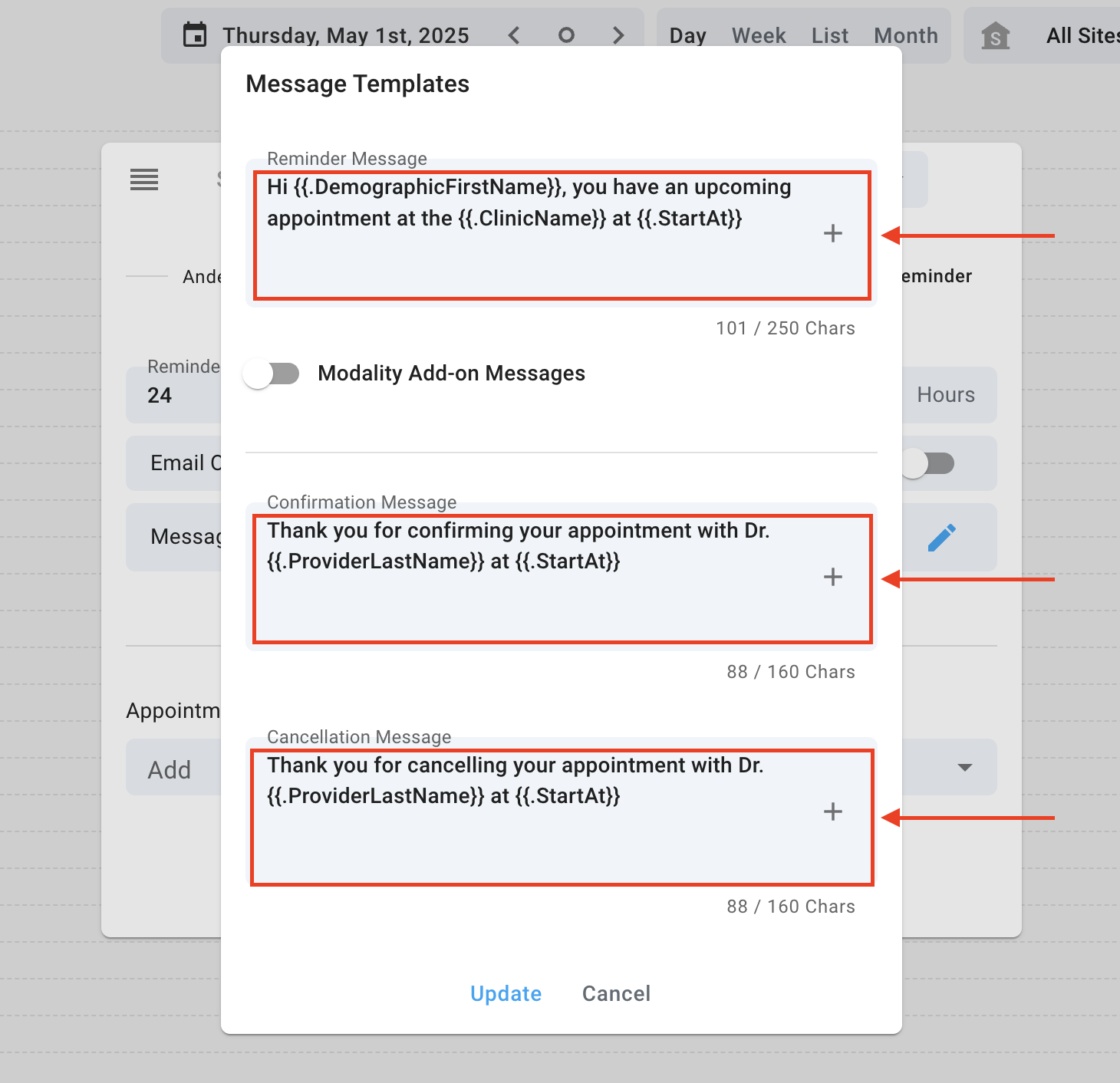Cancel the Message Templates dialog
The width and height of the screenshot is (1120, 1083).
(x=616, y=994)
